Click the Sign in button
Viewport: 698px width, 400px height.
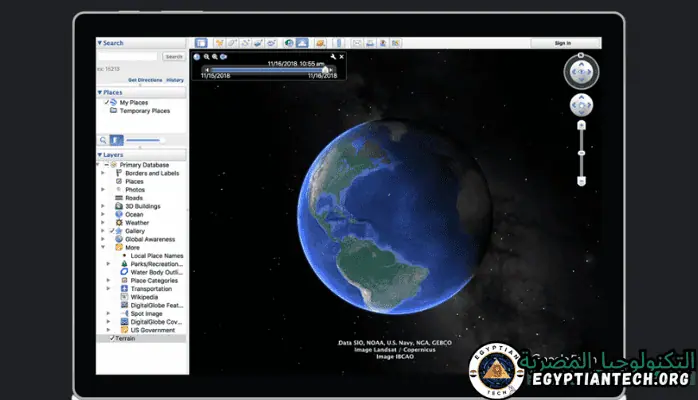[x=565, y=43]
